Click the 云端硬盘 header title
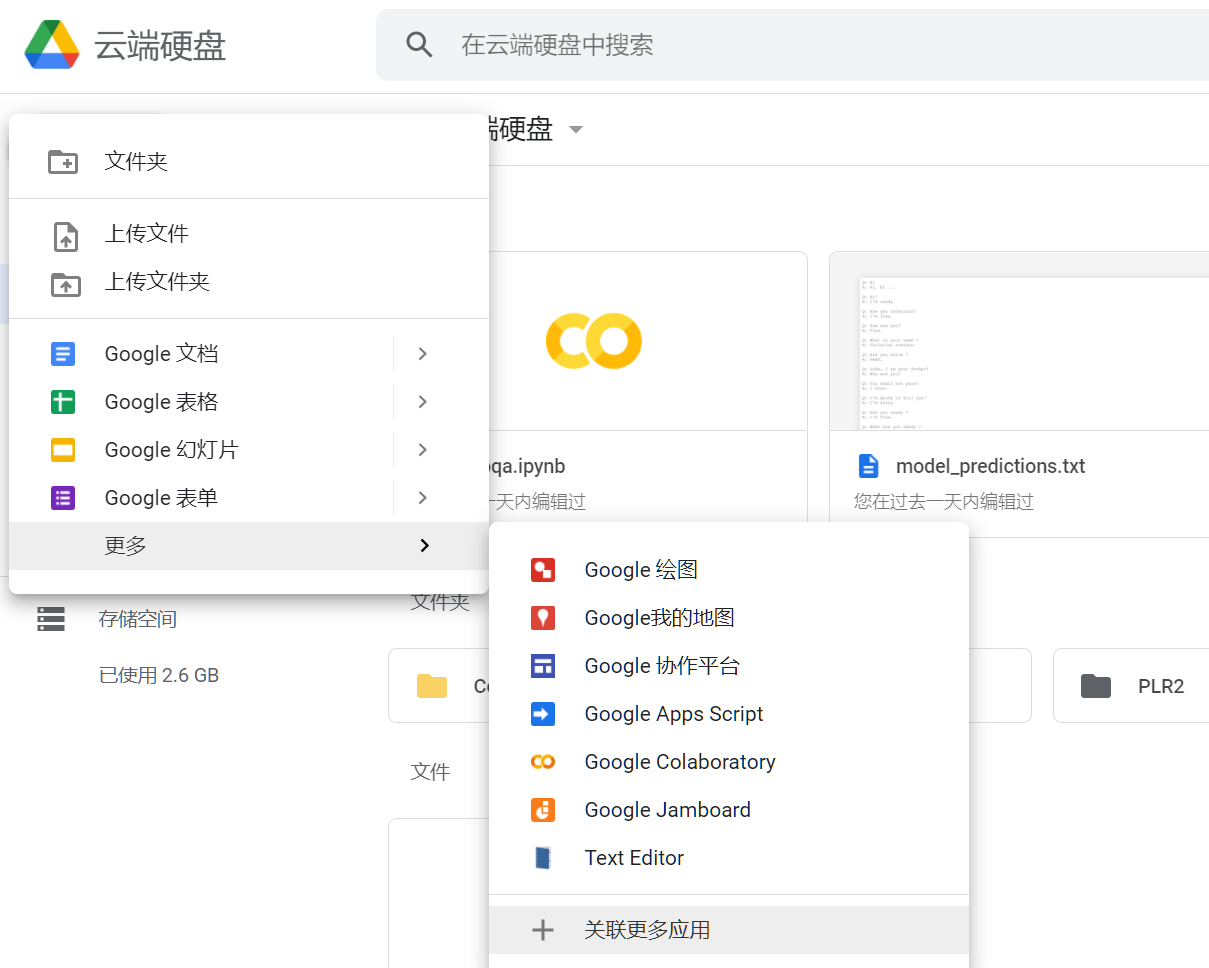The width and height of the screenshot is (1209, 968). click(x=160, y=46)
